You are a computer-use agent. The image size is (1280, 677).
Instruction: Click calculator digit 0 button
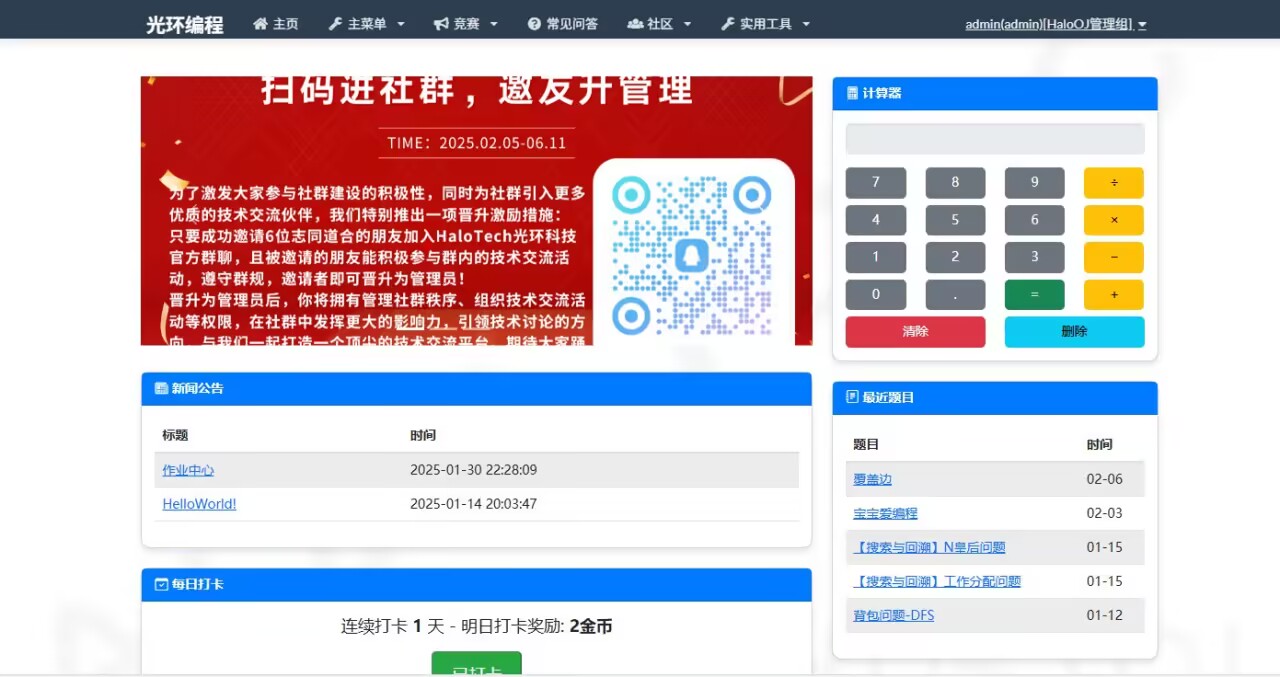click(x=876, y=295)
